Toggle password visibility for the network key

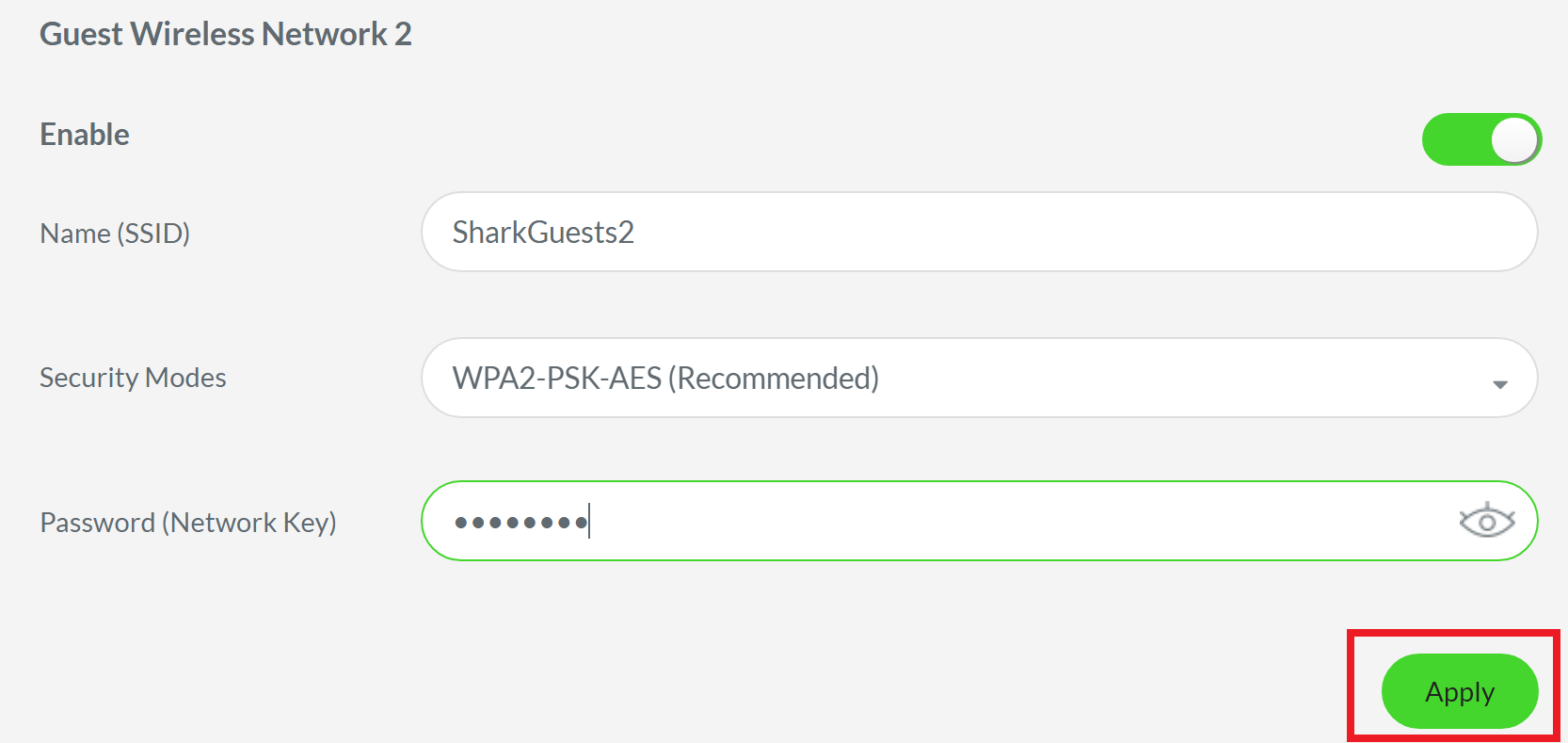(x=1487, y=519)
